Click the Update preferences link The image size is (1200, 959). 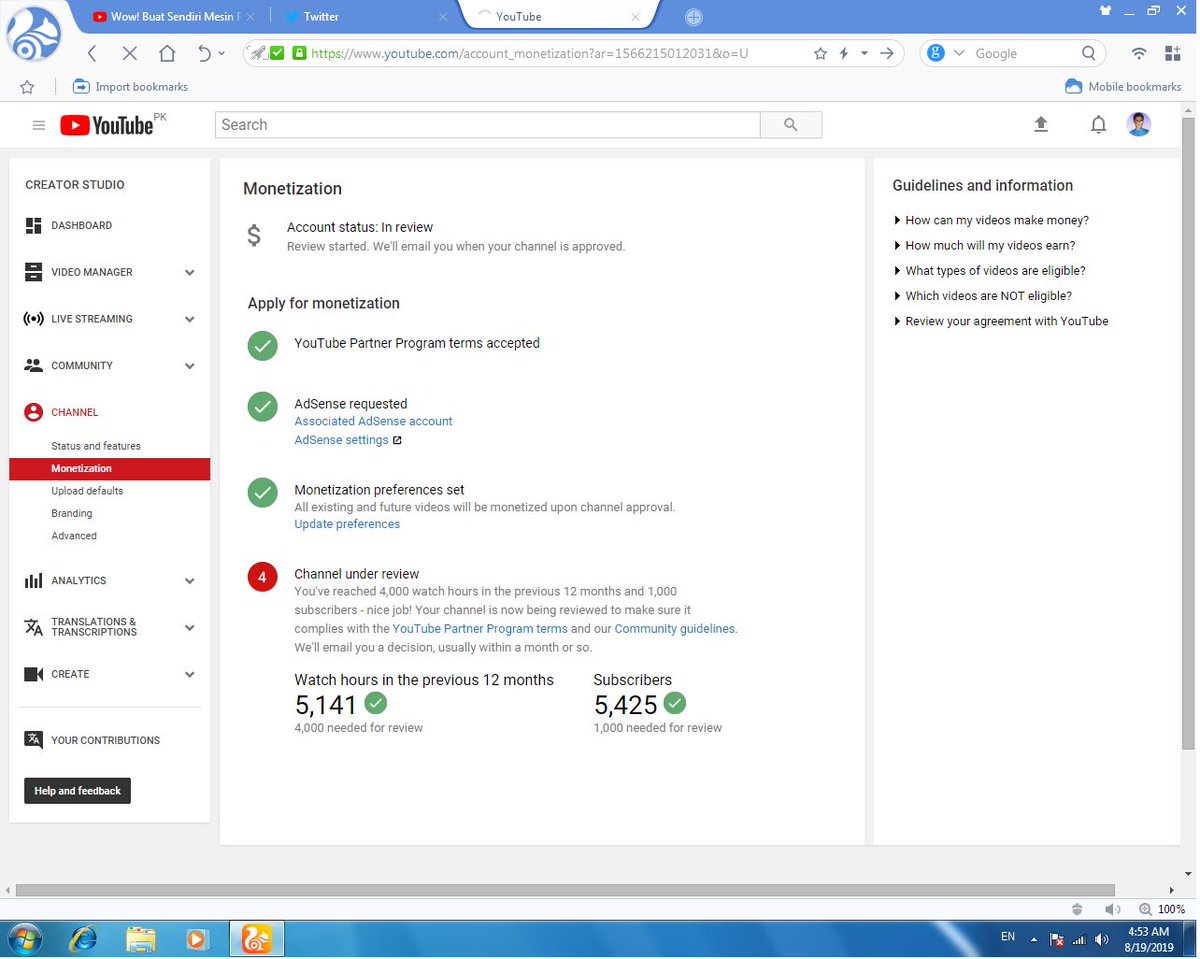pos(347,524)
